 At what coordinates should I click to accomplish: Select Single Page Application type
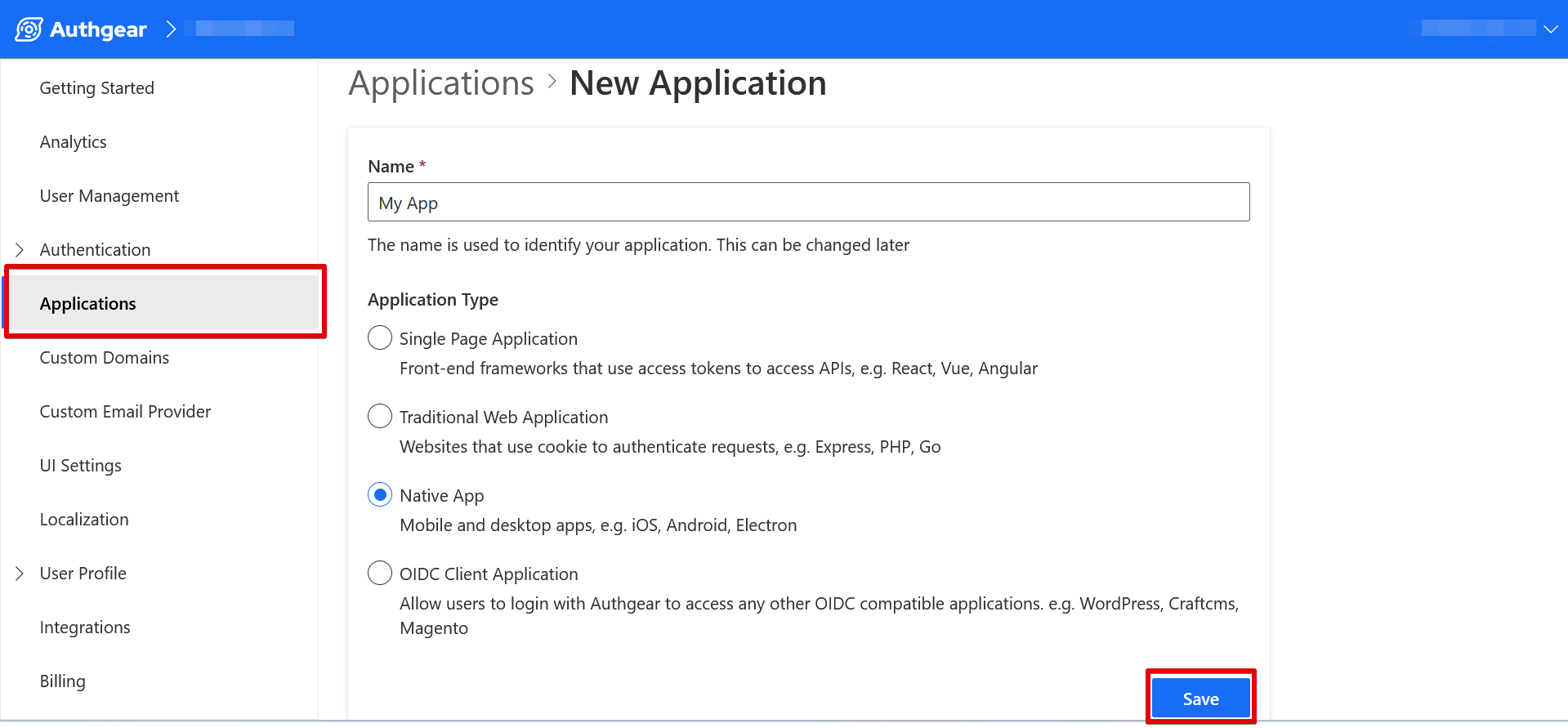[380, 338]
